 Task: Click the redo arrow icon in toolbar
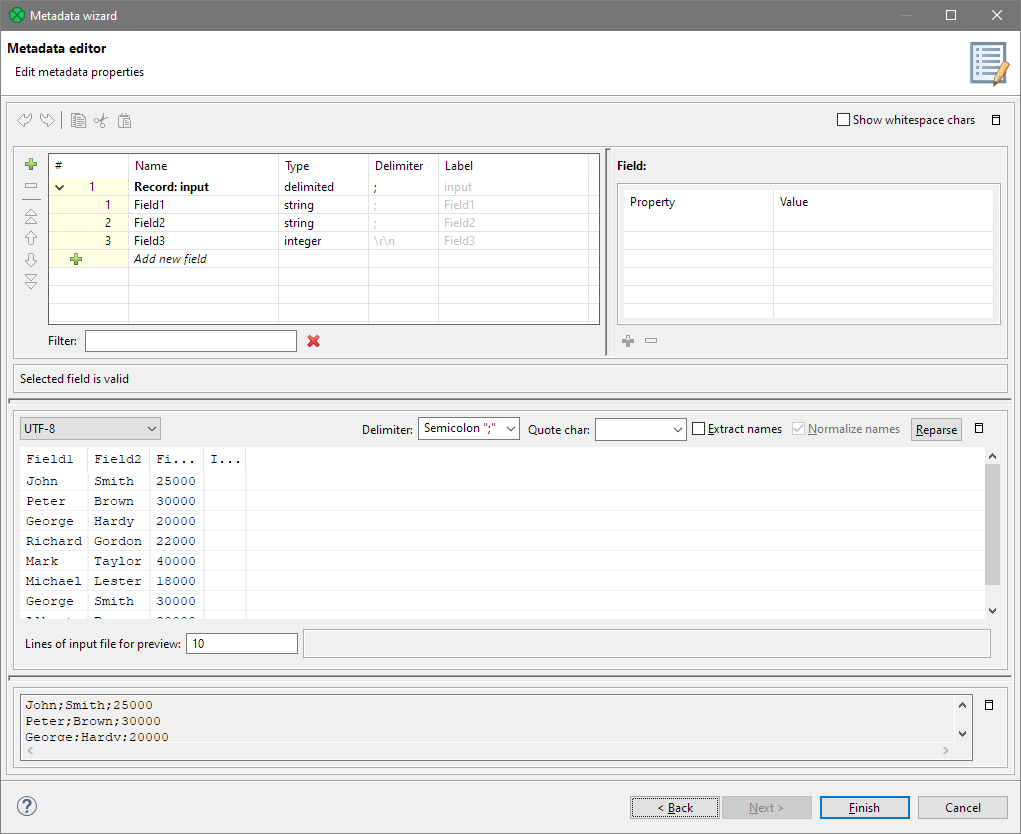(47, 120)
